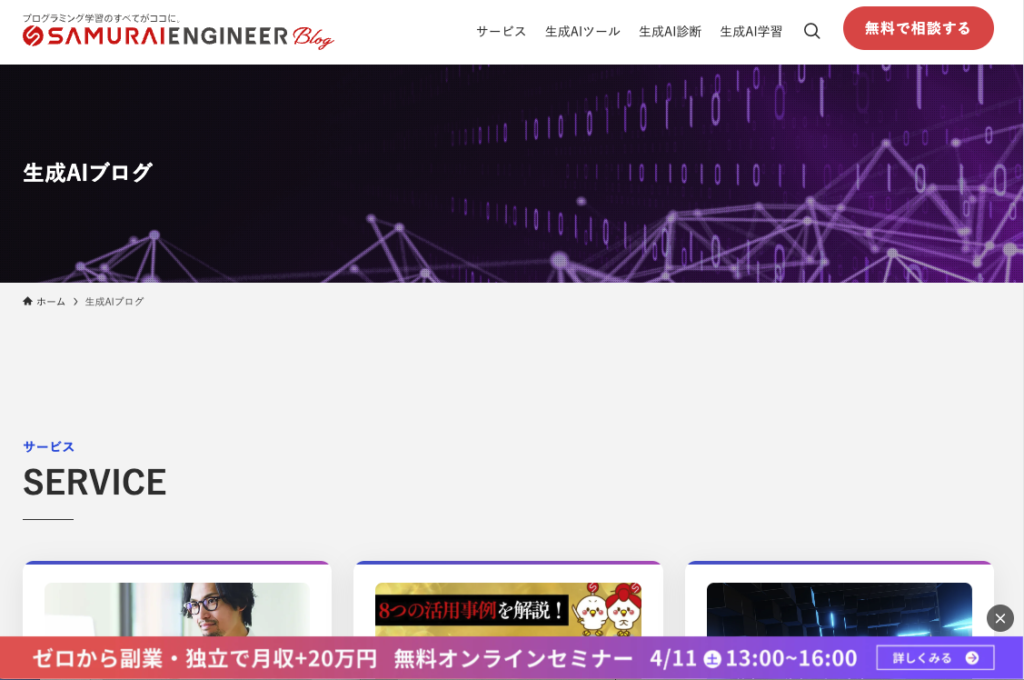1024x680 pixels.
Task: Click 生成AIブログ in the breadcrumb
Action: [x=114, y=301]
